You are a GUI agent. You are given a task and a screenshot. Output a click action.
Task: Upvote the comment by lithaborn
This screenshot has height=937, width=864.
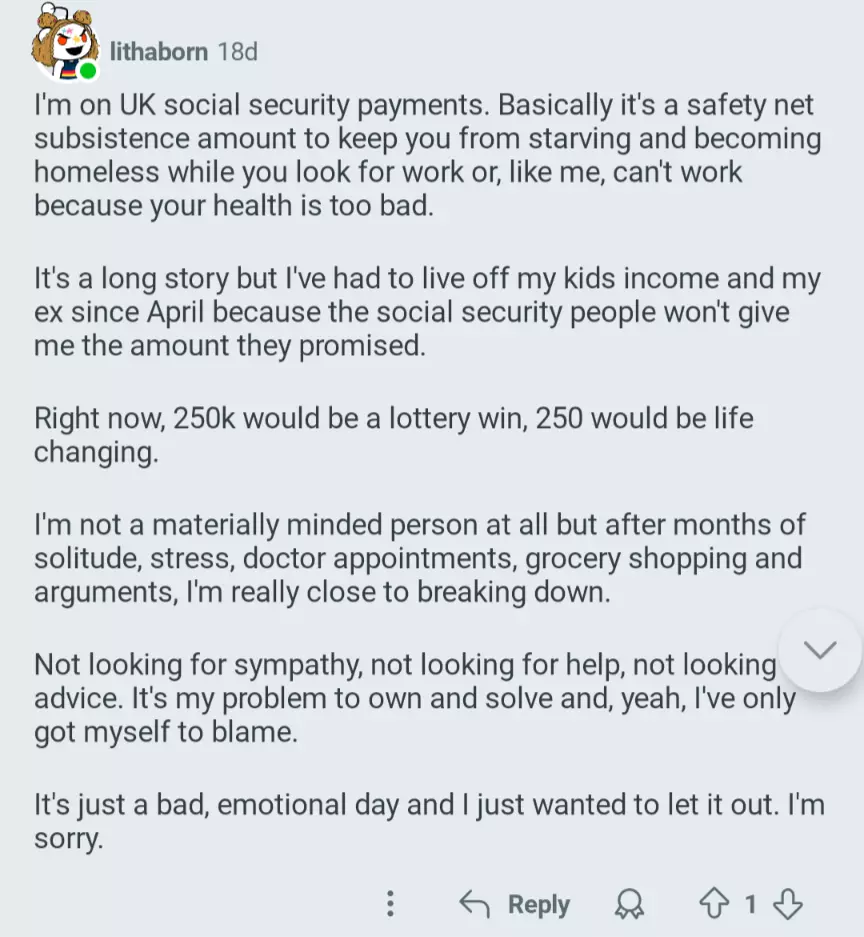(713, 904)
